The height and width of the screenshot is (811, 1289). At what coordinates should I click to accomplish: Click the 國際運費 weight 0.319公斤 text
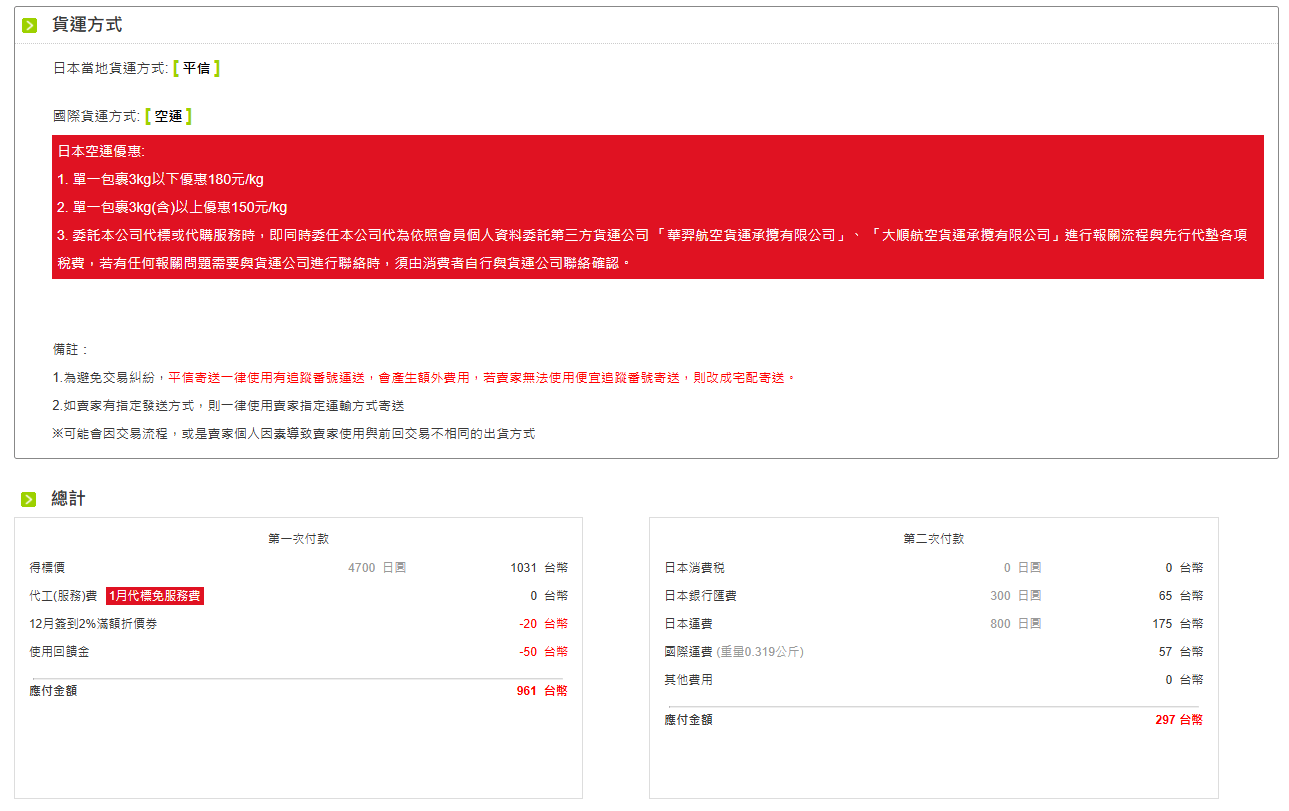click(760, 652)
